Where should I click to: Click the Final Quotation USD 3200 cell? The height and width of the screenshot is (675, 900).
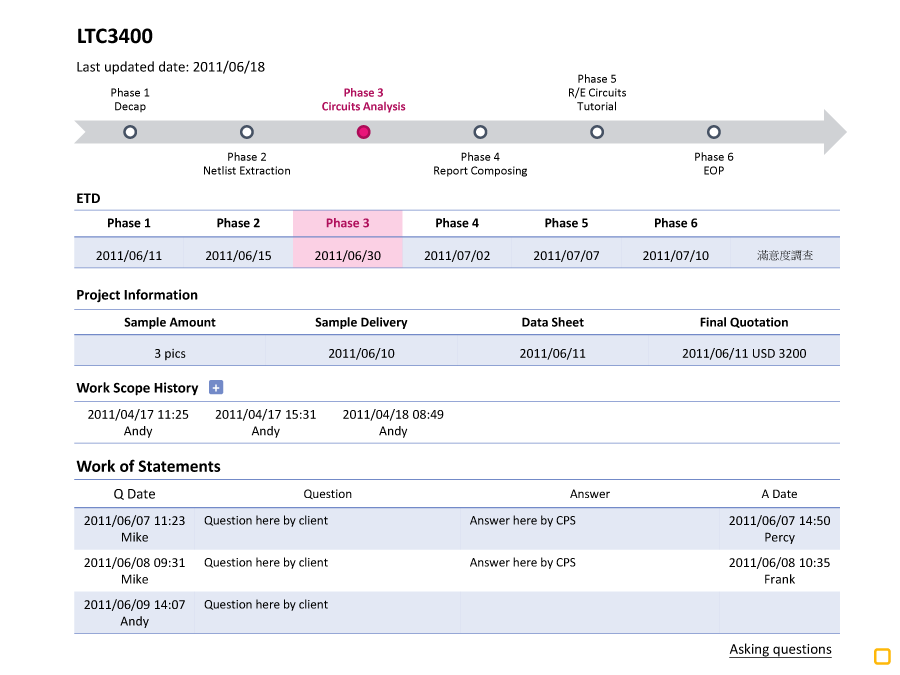click(x=744, y=353)
